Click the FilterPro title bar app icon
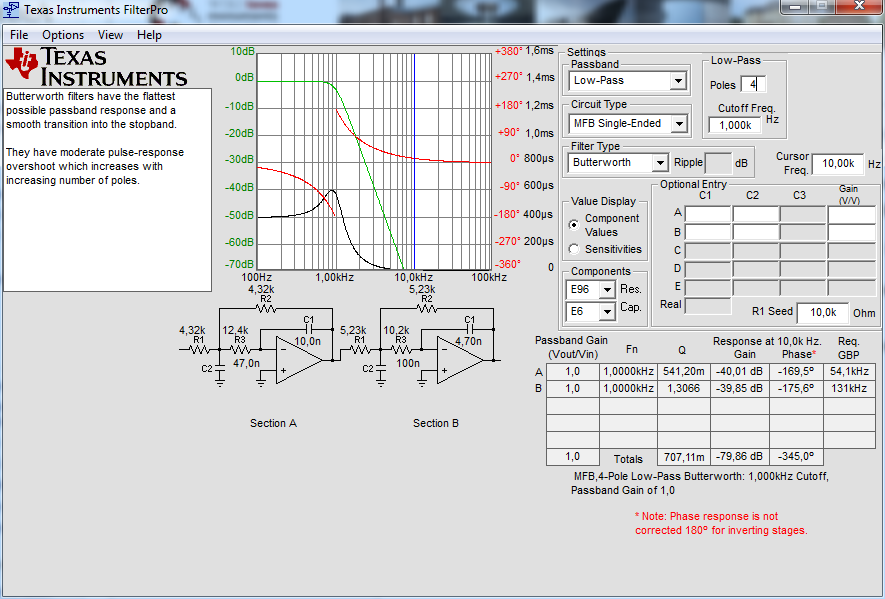The image size is (885, 599). coord(11,10)
